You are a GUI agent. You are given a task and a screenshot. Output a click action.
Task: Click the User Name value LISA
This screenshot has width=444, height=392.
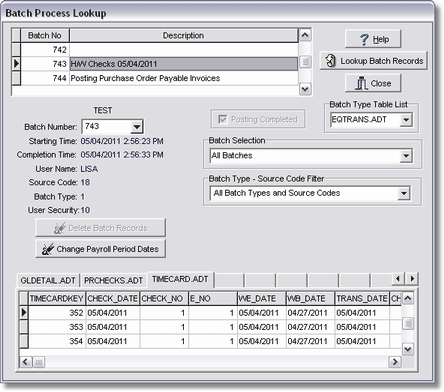(x=89, y=169)
